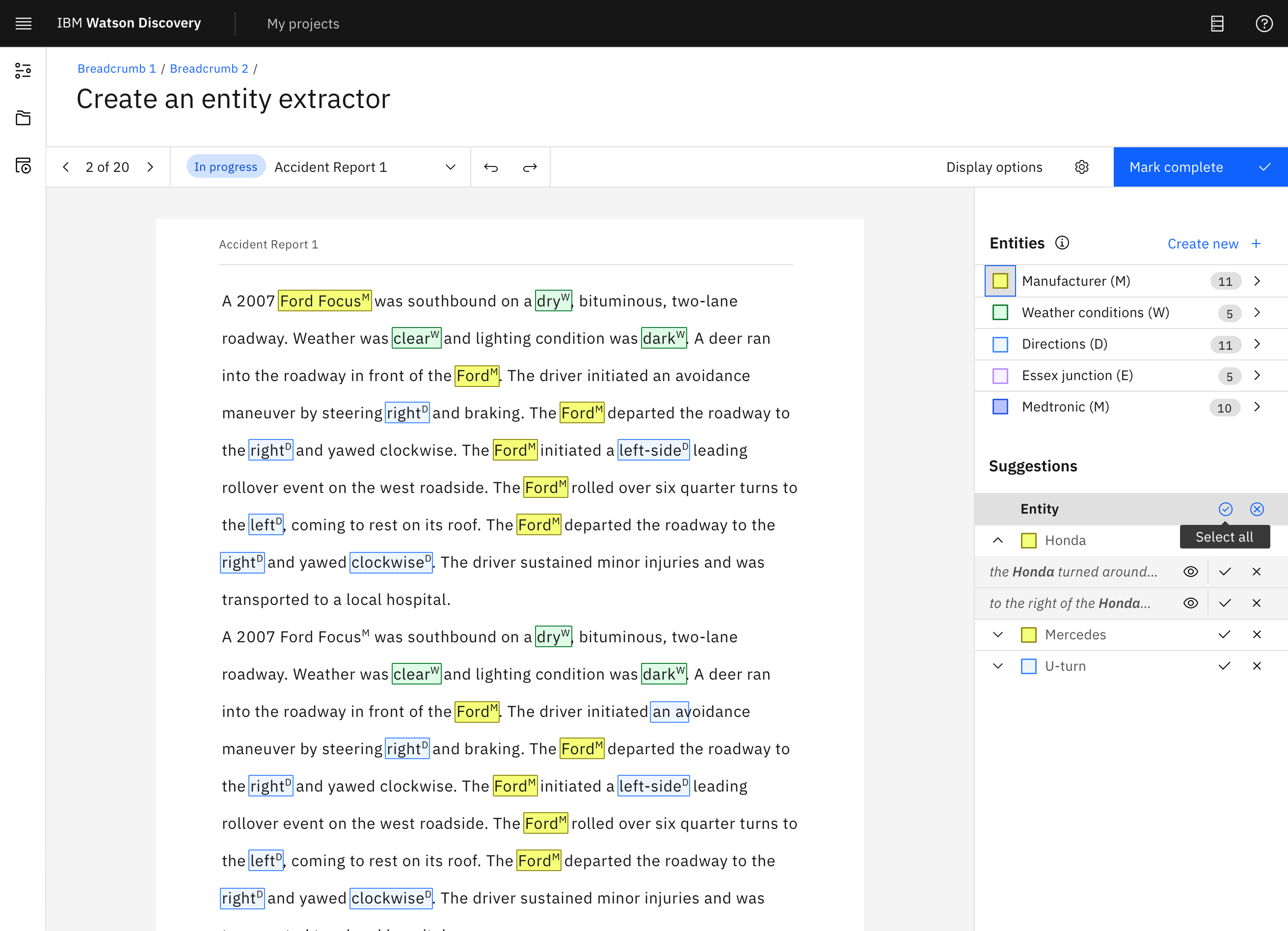Expand Medtronic (M) entity details
The width and height of the screenshot is (1288, 931).
point(1256,407)
